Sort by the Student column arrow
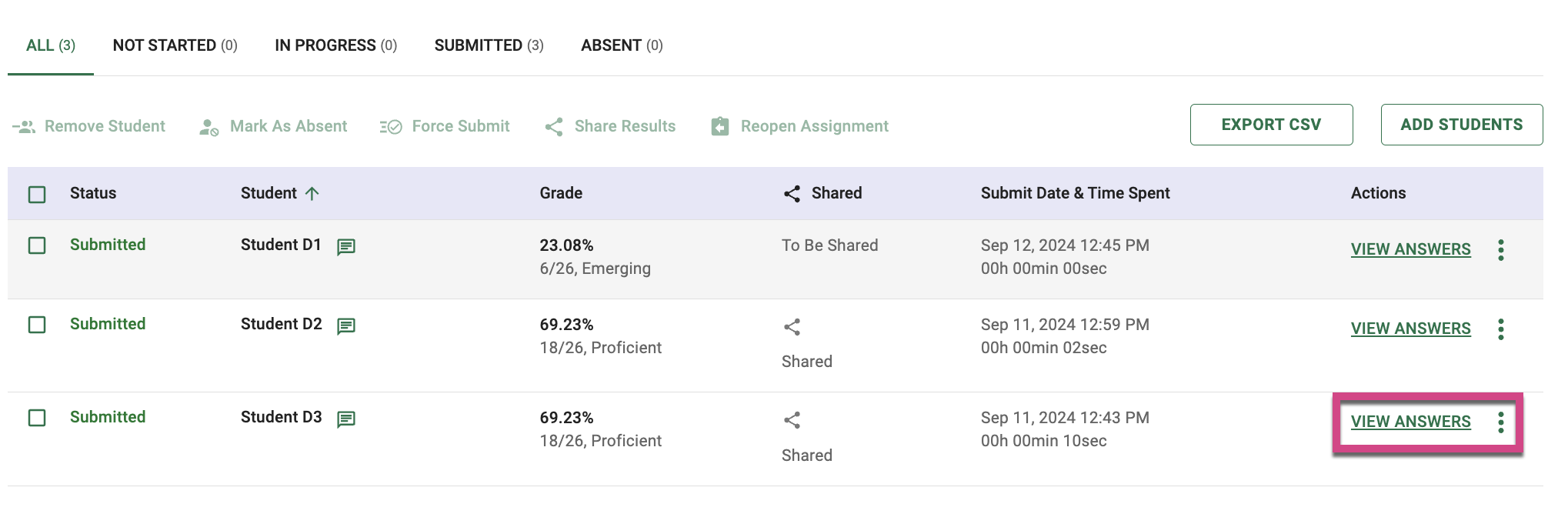 (x=312, y=194)
